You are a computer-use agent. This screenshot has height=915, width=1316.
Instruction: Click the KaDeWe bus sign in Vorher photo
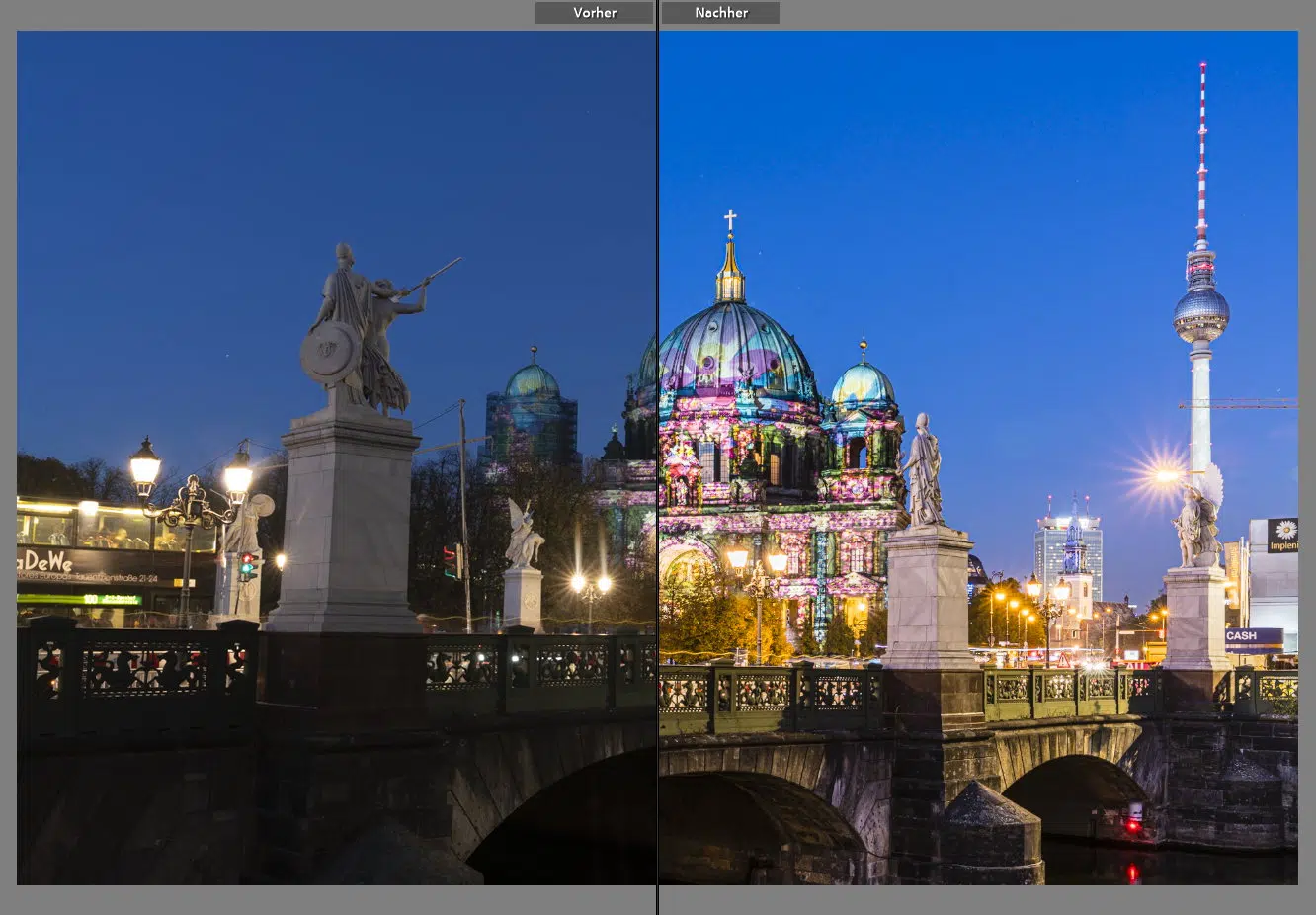click(x=44, y=562)
